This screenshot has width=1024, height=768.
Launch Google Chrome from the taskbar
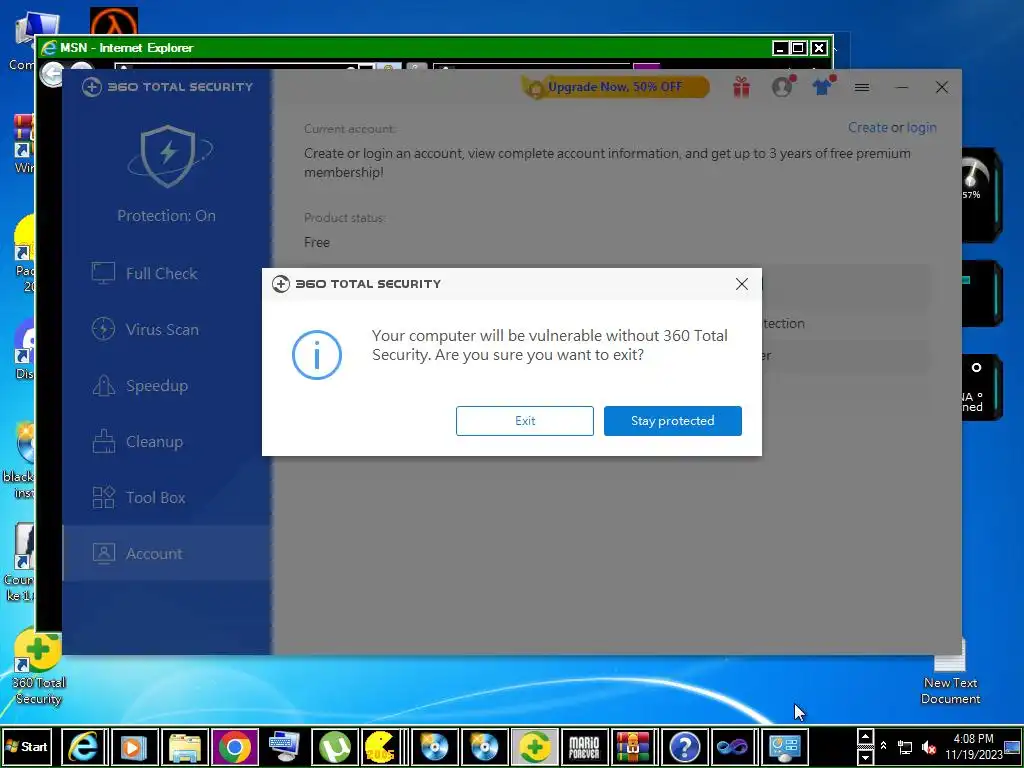click(235, 746)
